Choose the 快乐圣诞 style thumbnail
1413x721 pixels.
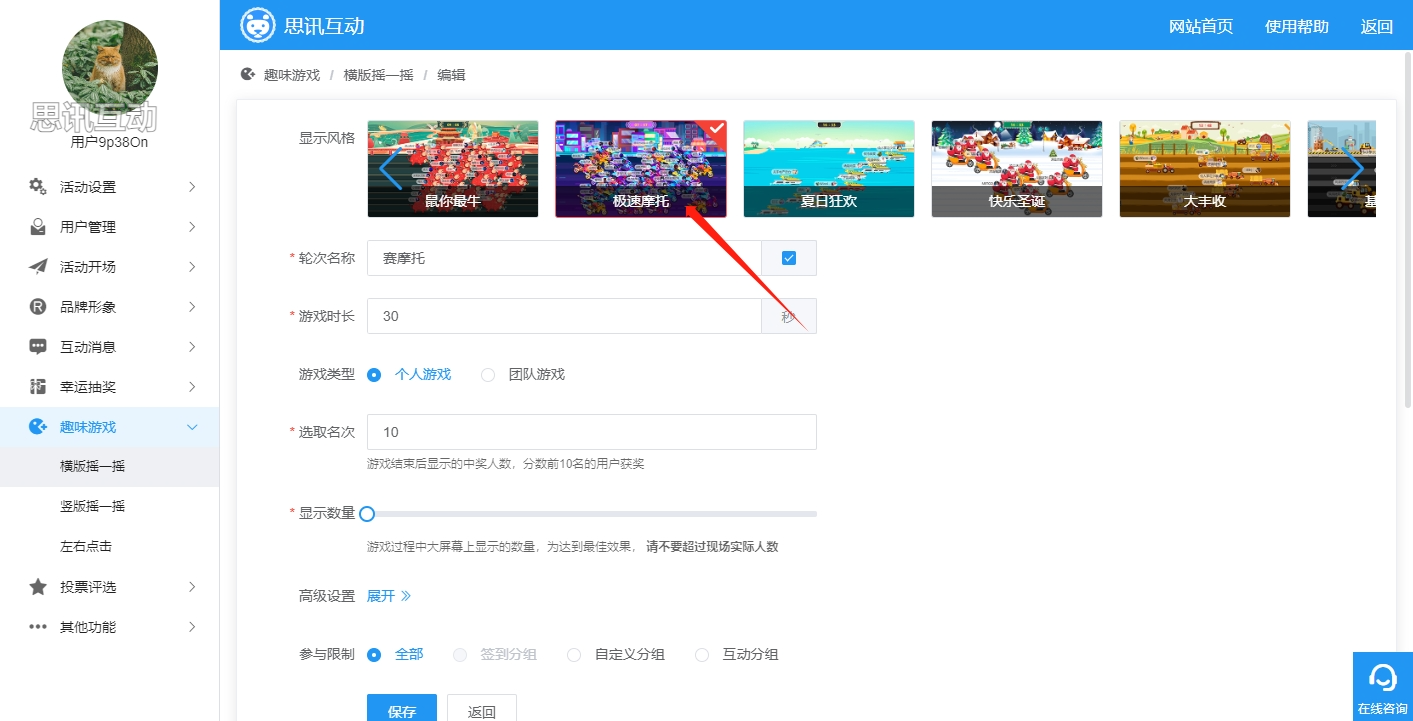tap(1017, 169)
